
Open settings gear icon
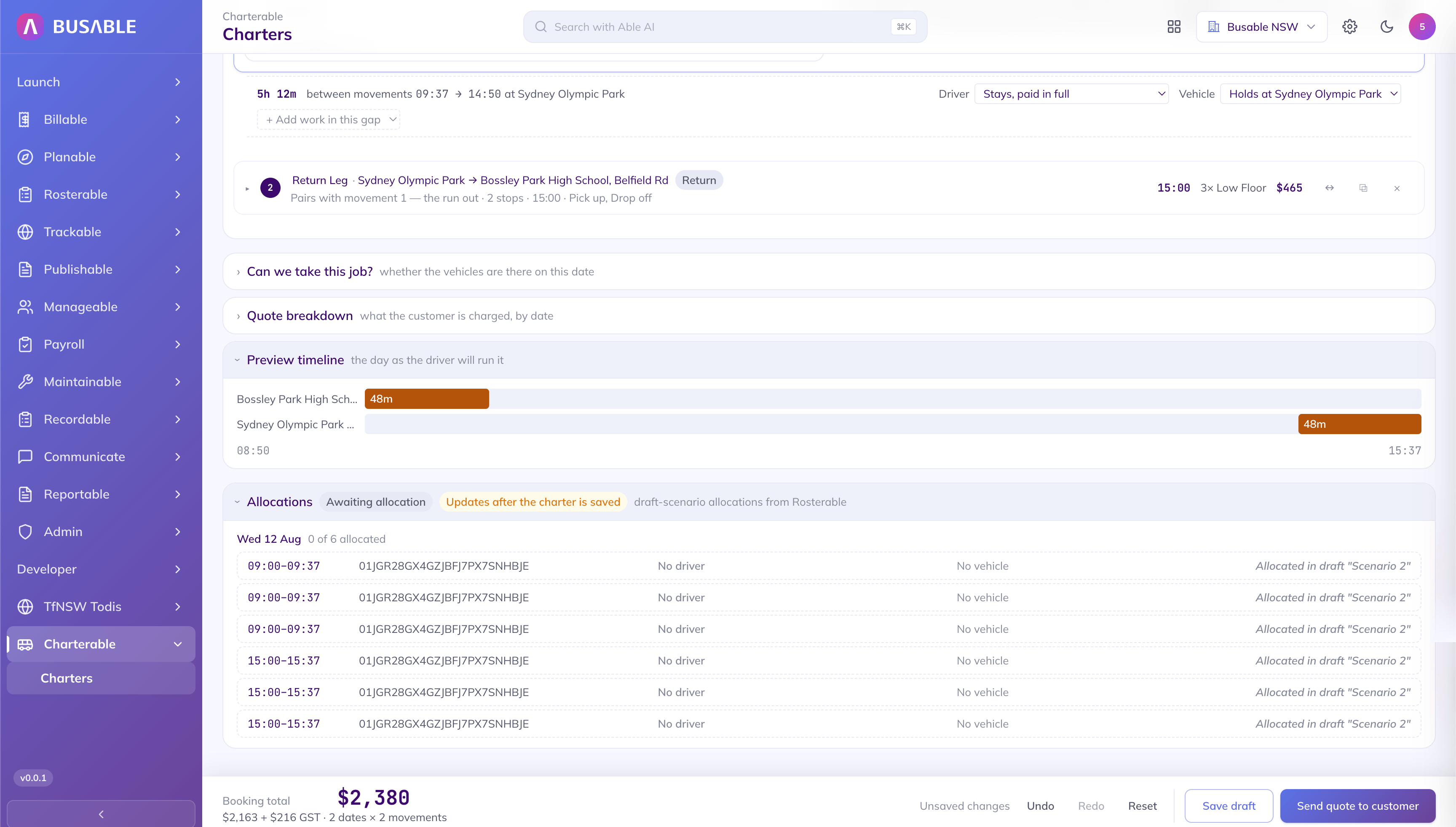pyautogui.click(x=1350, y=27)
